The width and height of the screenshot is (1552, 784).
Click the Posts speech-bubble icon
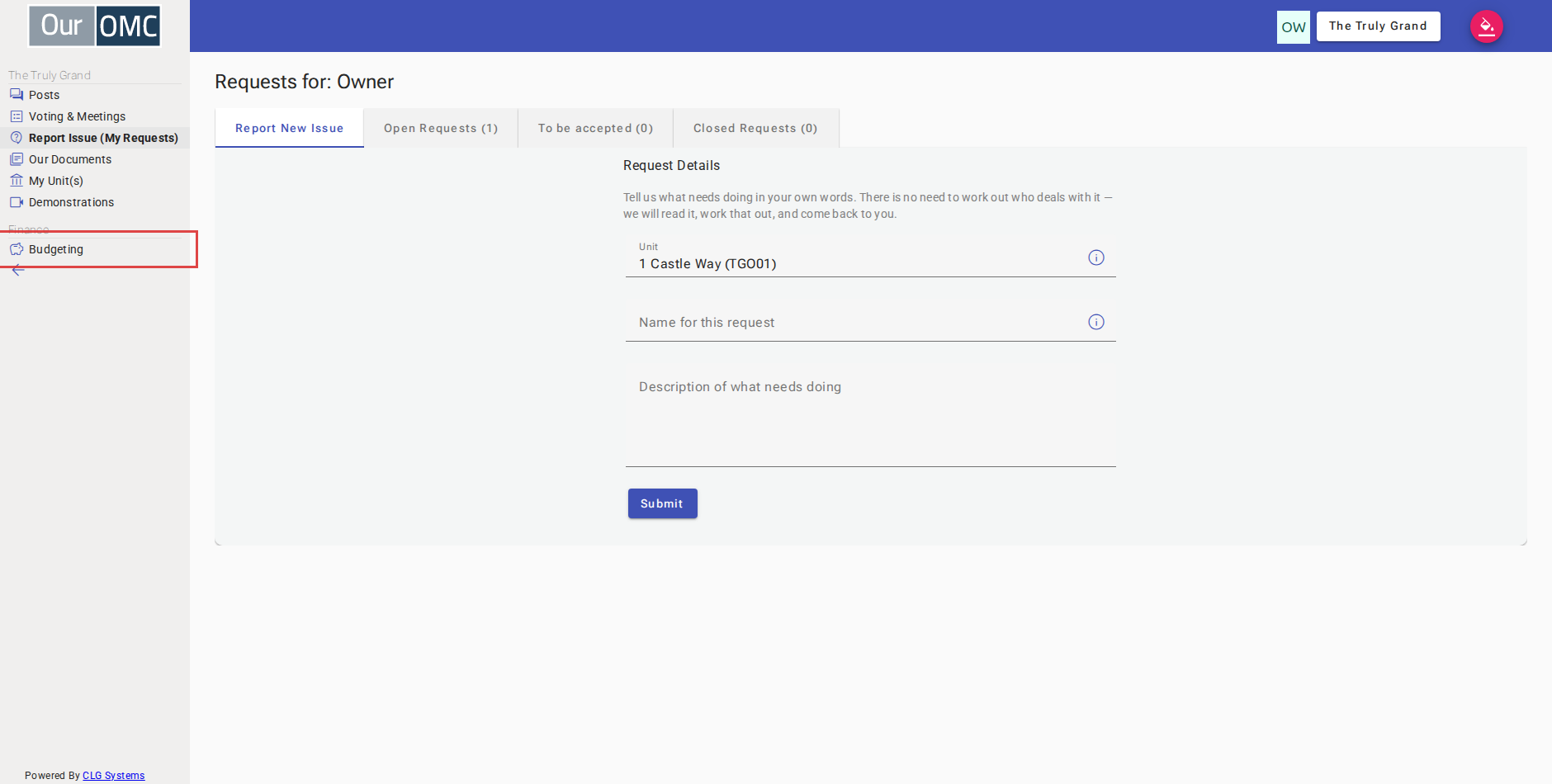point(17,95)
